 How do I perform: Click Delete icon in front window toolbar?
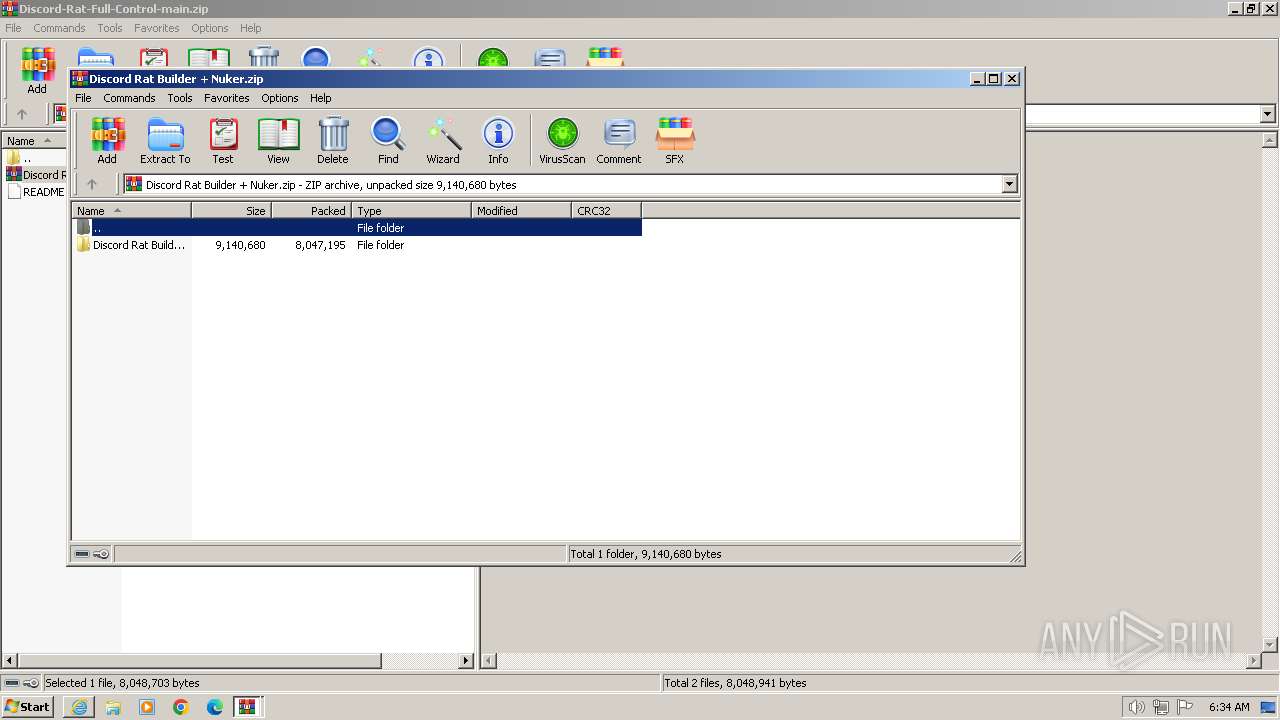pyautogui.click(x=333, y=140)
